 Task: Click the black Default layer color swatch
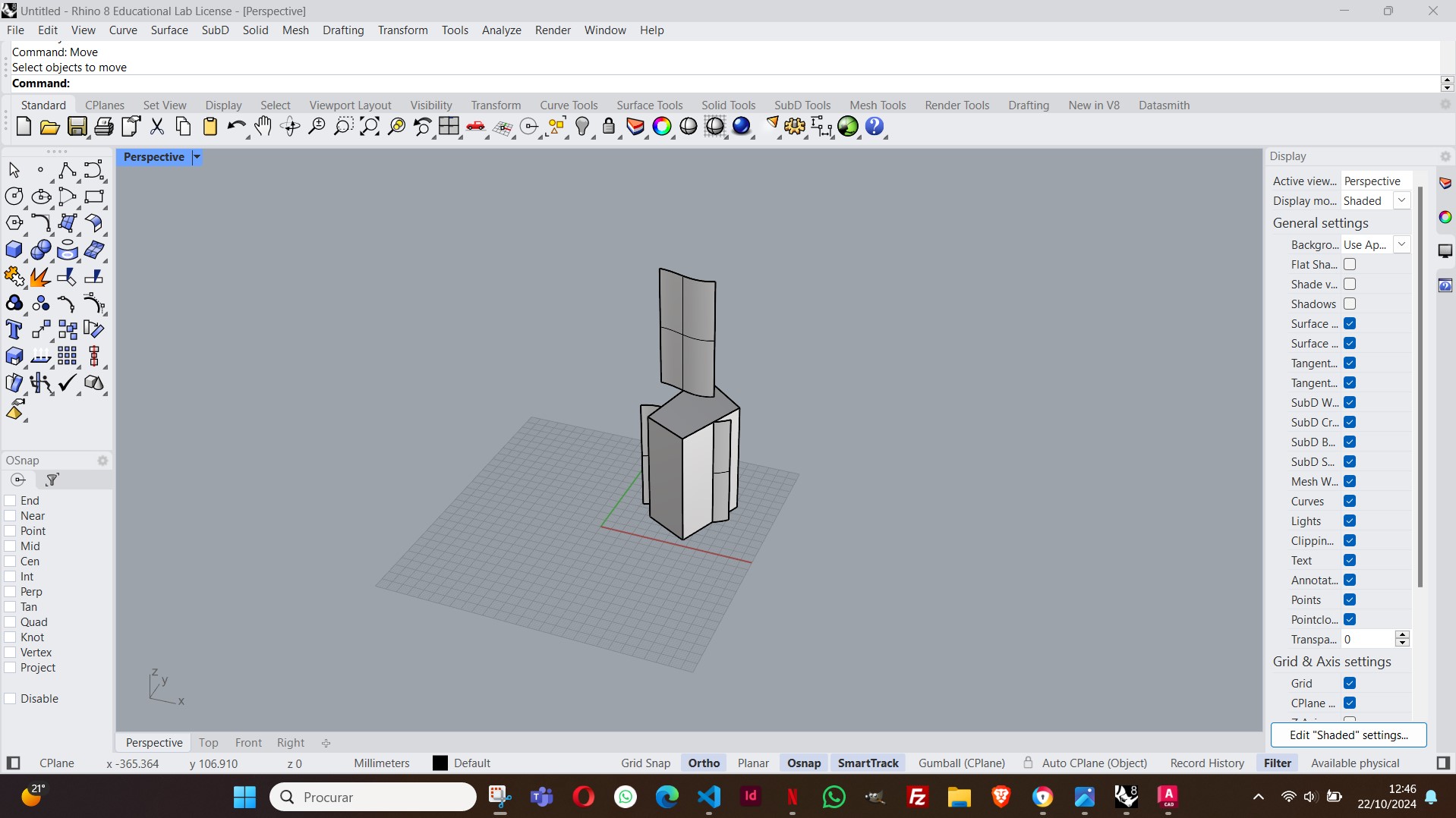440,763
